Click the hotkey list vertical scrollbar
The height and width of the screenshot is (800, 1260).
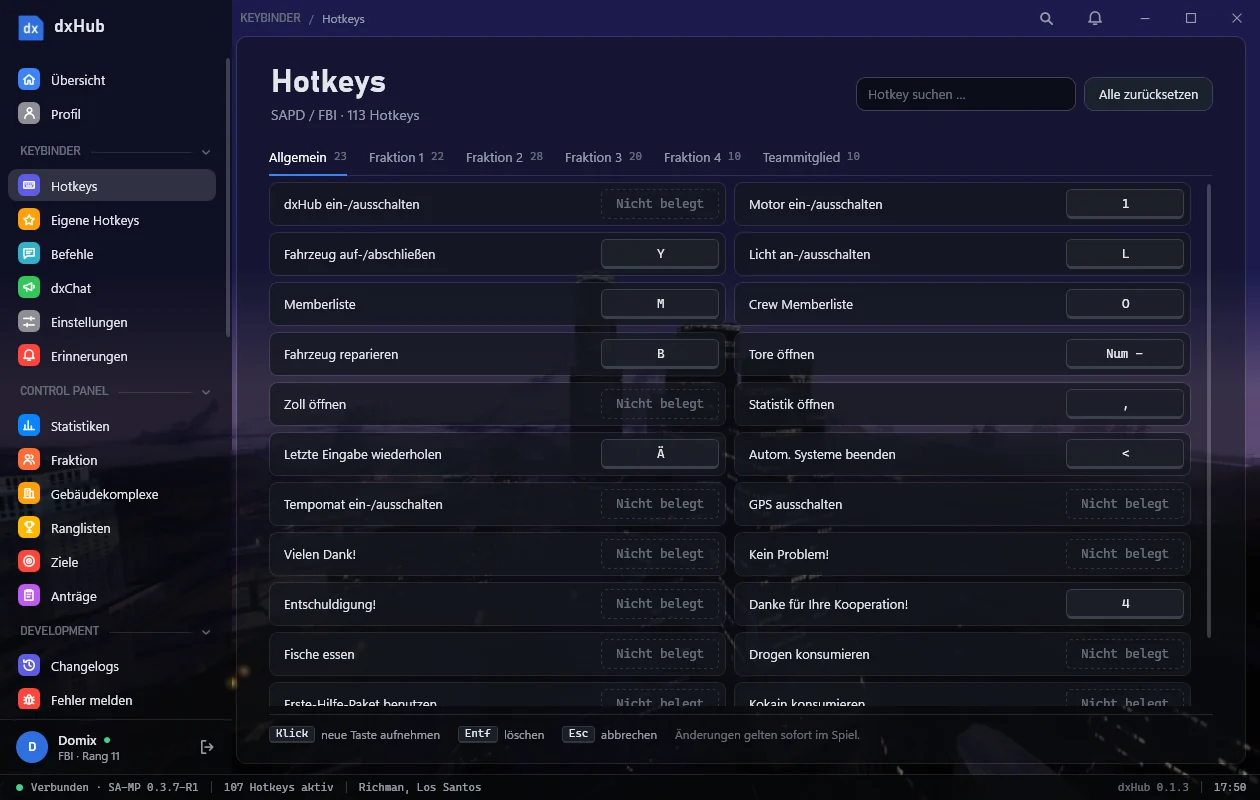pos(1210,411)
